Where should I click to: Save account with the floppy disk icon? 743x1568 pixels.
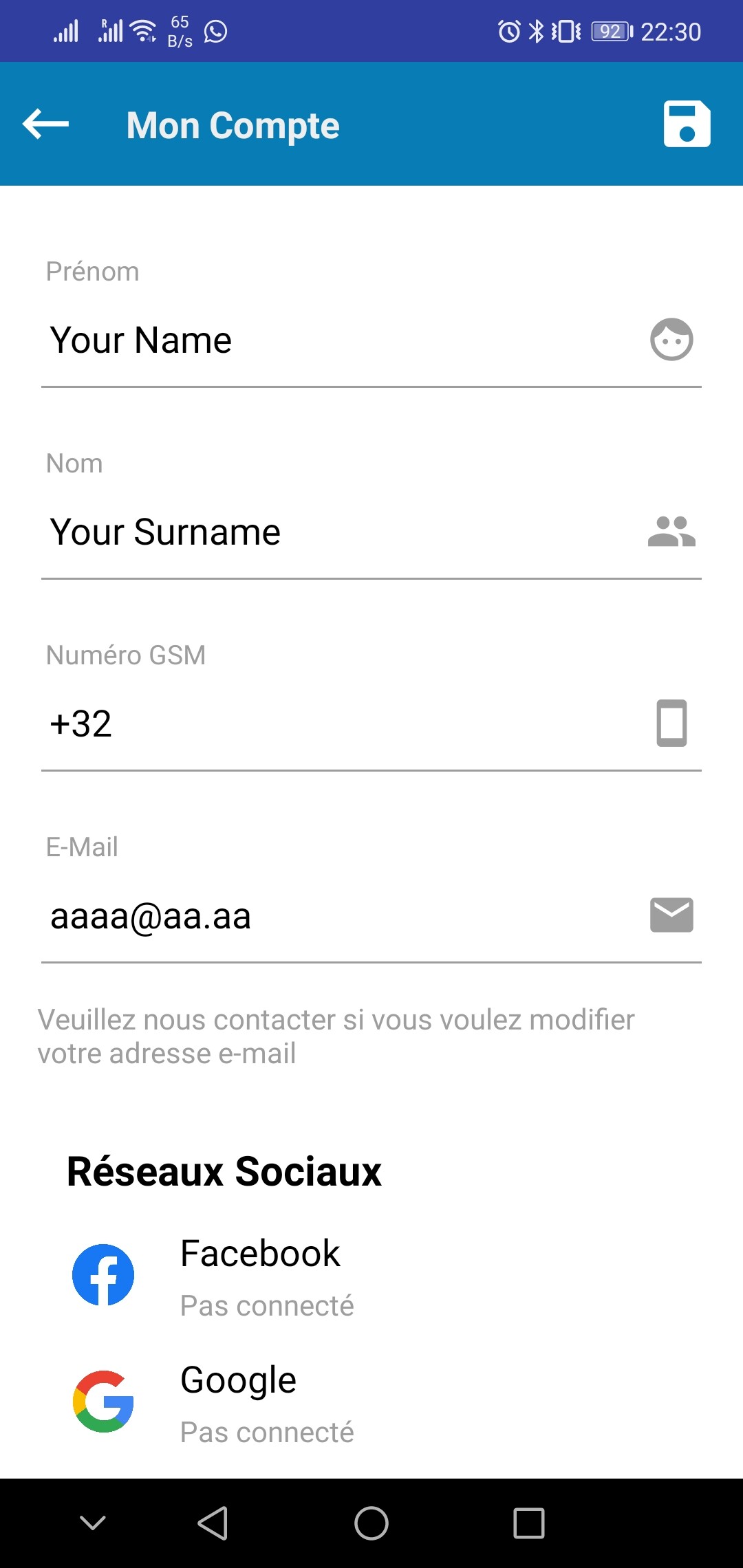pos(687,124)
